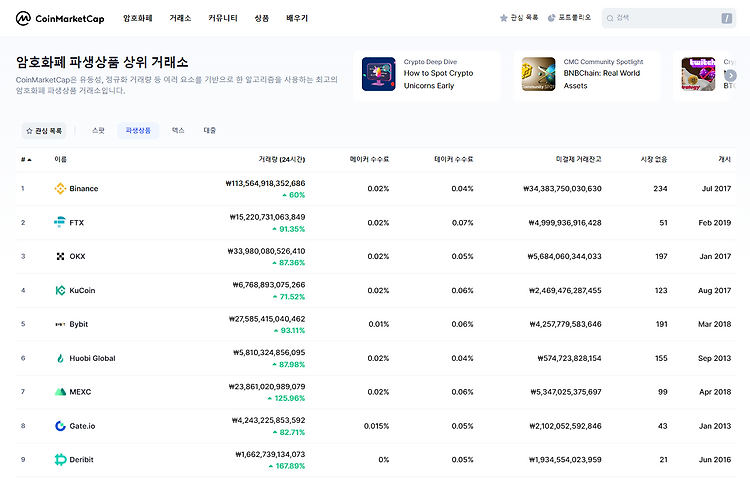Click OKX open interest ₩5,684,060,344,033
Image resolution: width=750 pixels, height=478 pixels.
(564, 256)
